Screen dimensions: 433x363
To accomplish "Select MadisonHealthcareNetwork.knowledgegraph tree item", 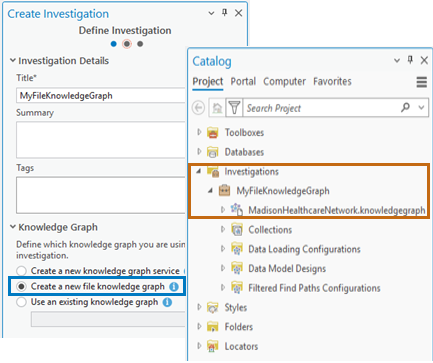I will [337, 210].
